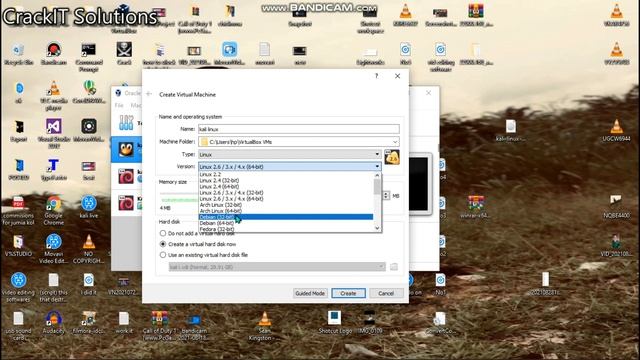Click the Recycle Bin desktop icon

(18, 54)
